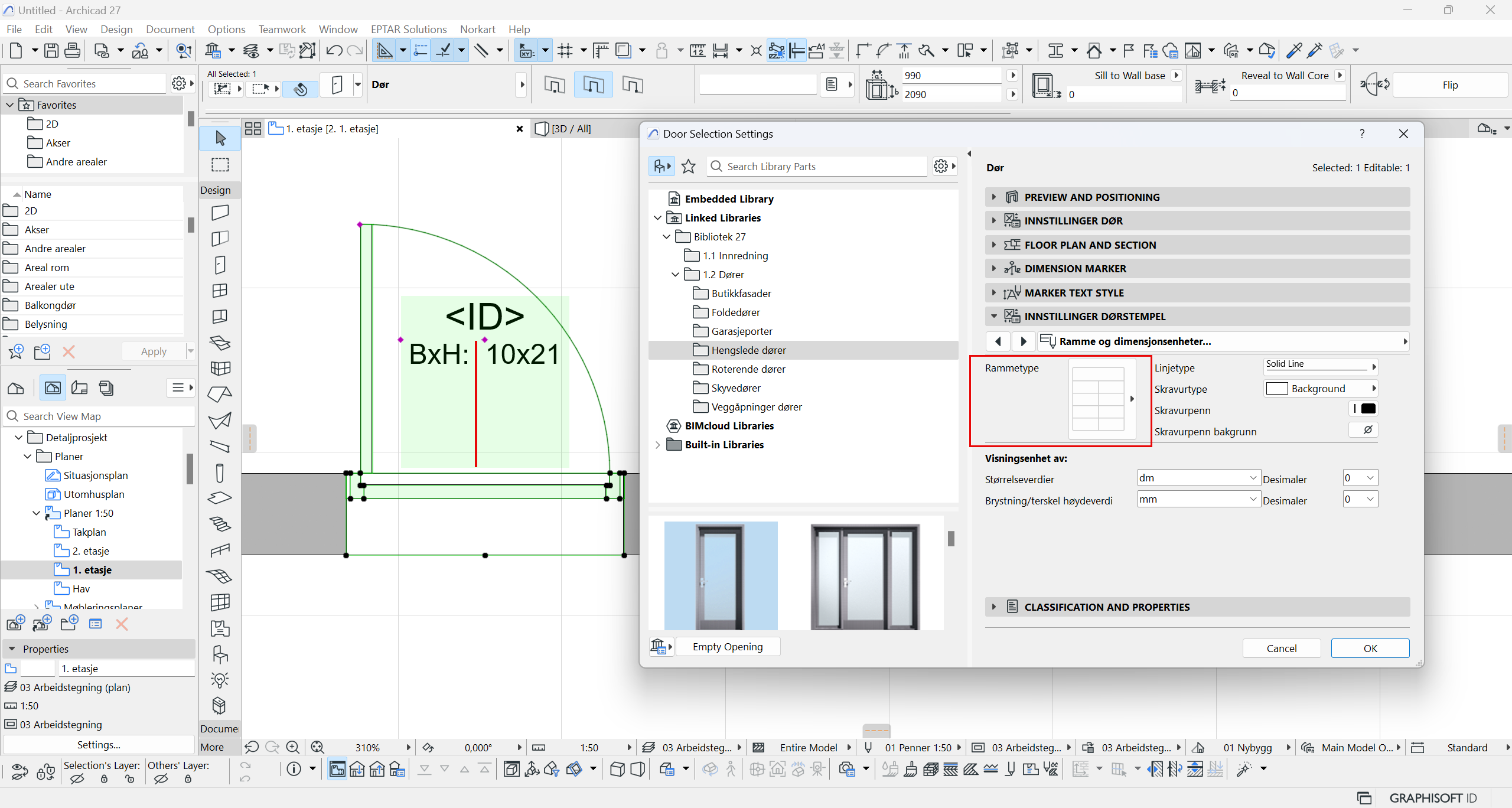Click the Save floppy disk icon

coord(51,51)
